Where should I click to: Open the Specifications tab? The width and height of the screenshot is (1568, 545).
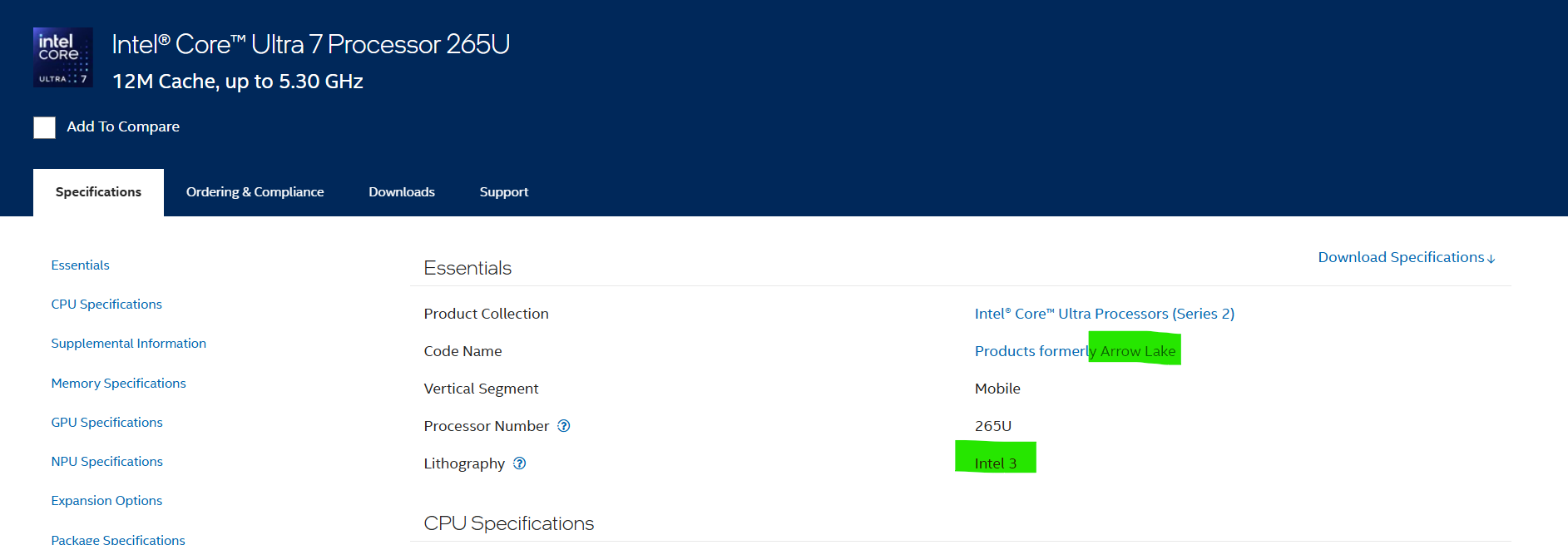pos(98,192)
